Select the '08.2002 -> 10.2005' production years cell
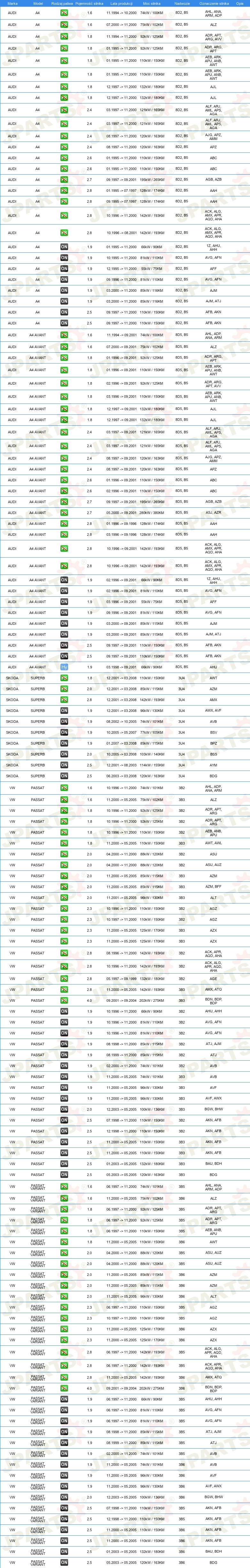Screen dimensions: 250x1568 click(122, 722)
